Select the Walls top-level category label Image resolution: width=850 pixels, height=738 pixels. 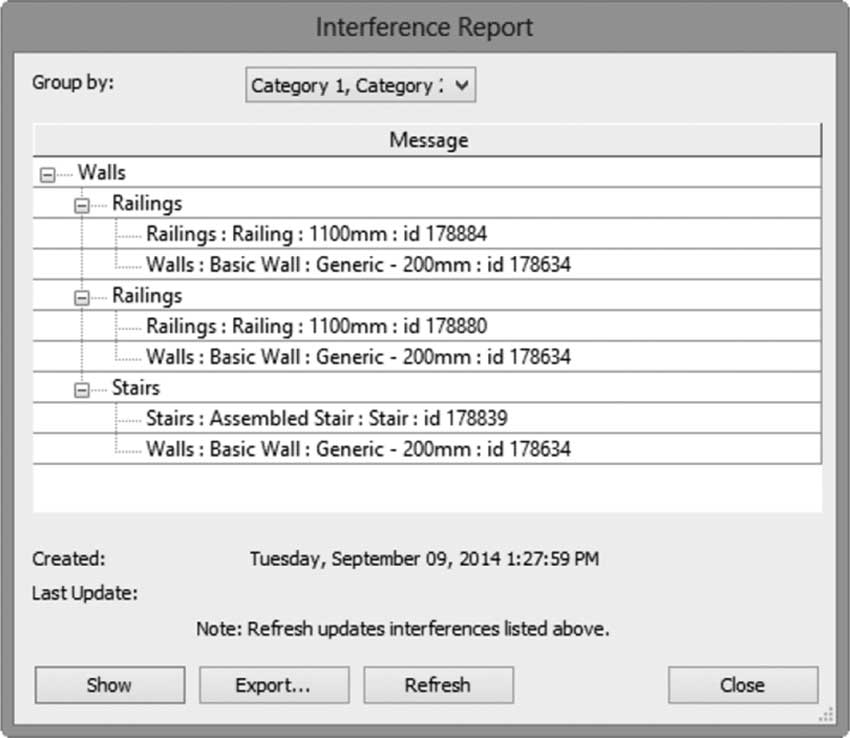[102, 172]
